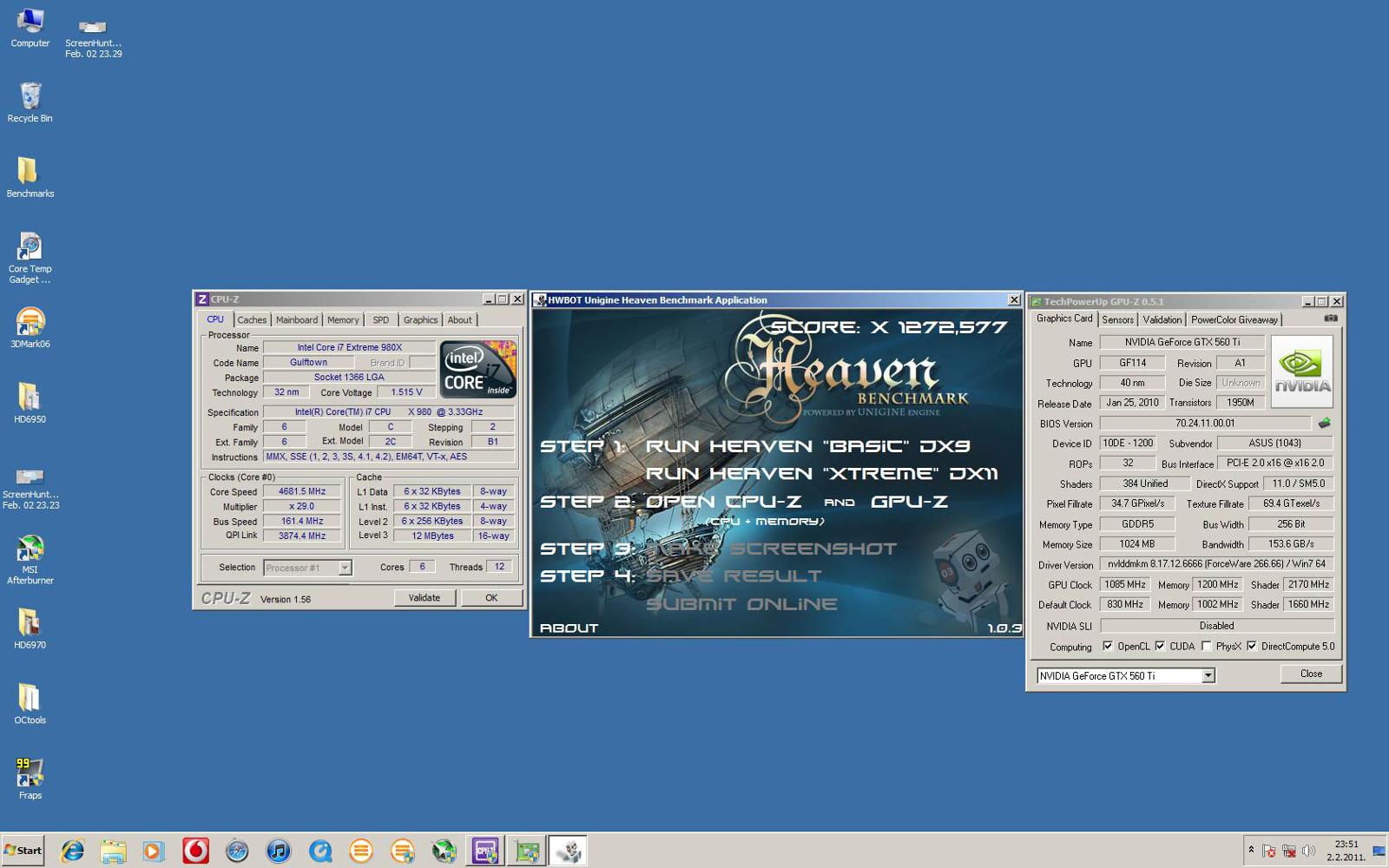Switch to the Validation tab in GPU-Z

pyautogui.click(x=1162, y=319)
